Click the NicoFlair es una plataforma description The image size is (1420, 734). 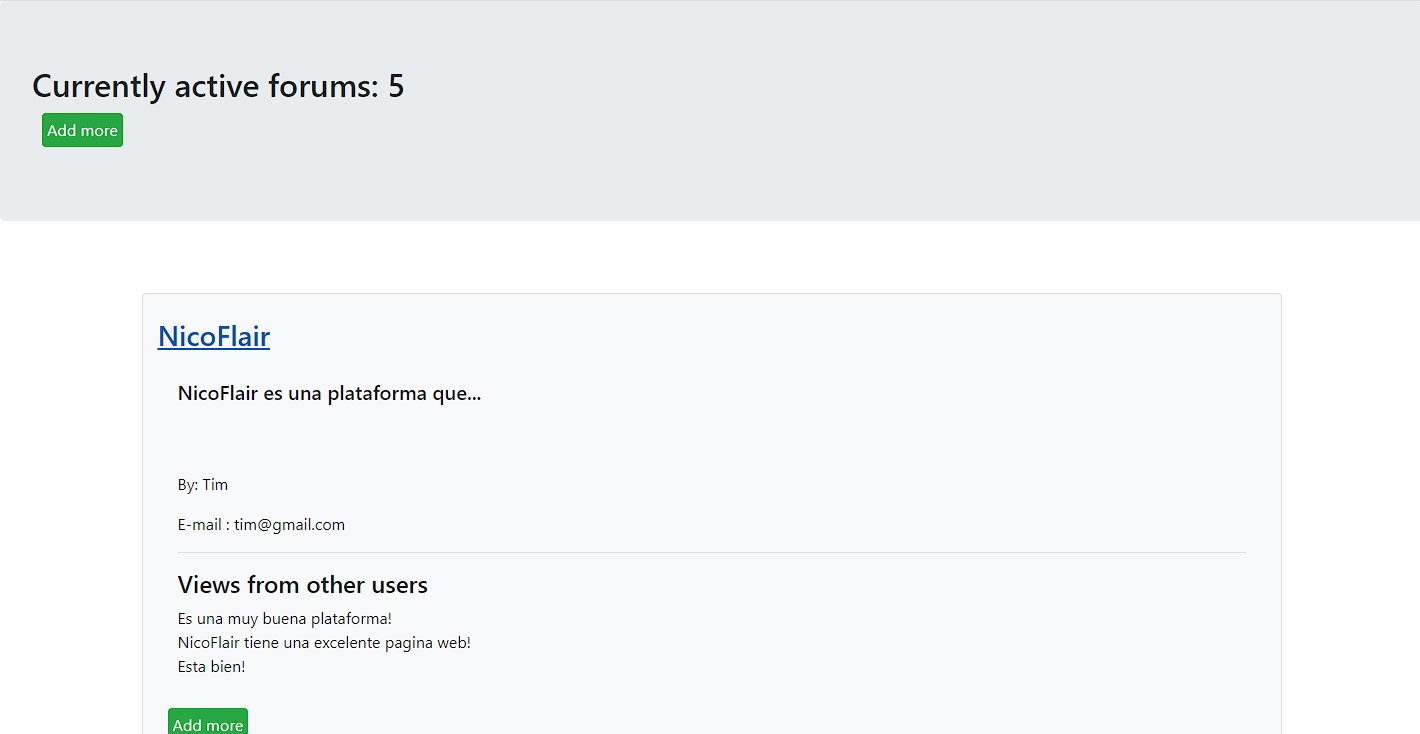point(329,393)
